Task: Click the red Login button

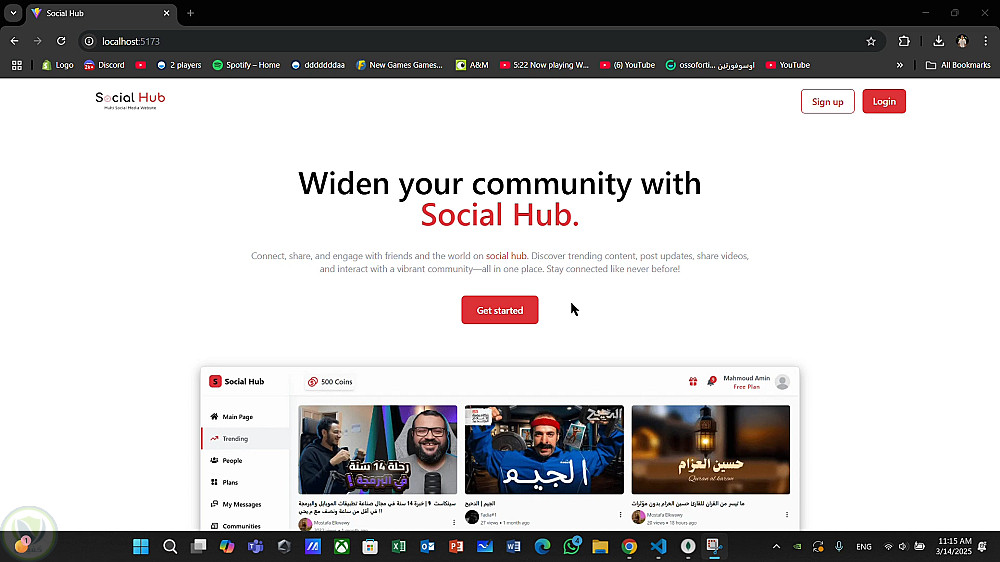Action: 884,101
